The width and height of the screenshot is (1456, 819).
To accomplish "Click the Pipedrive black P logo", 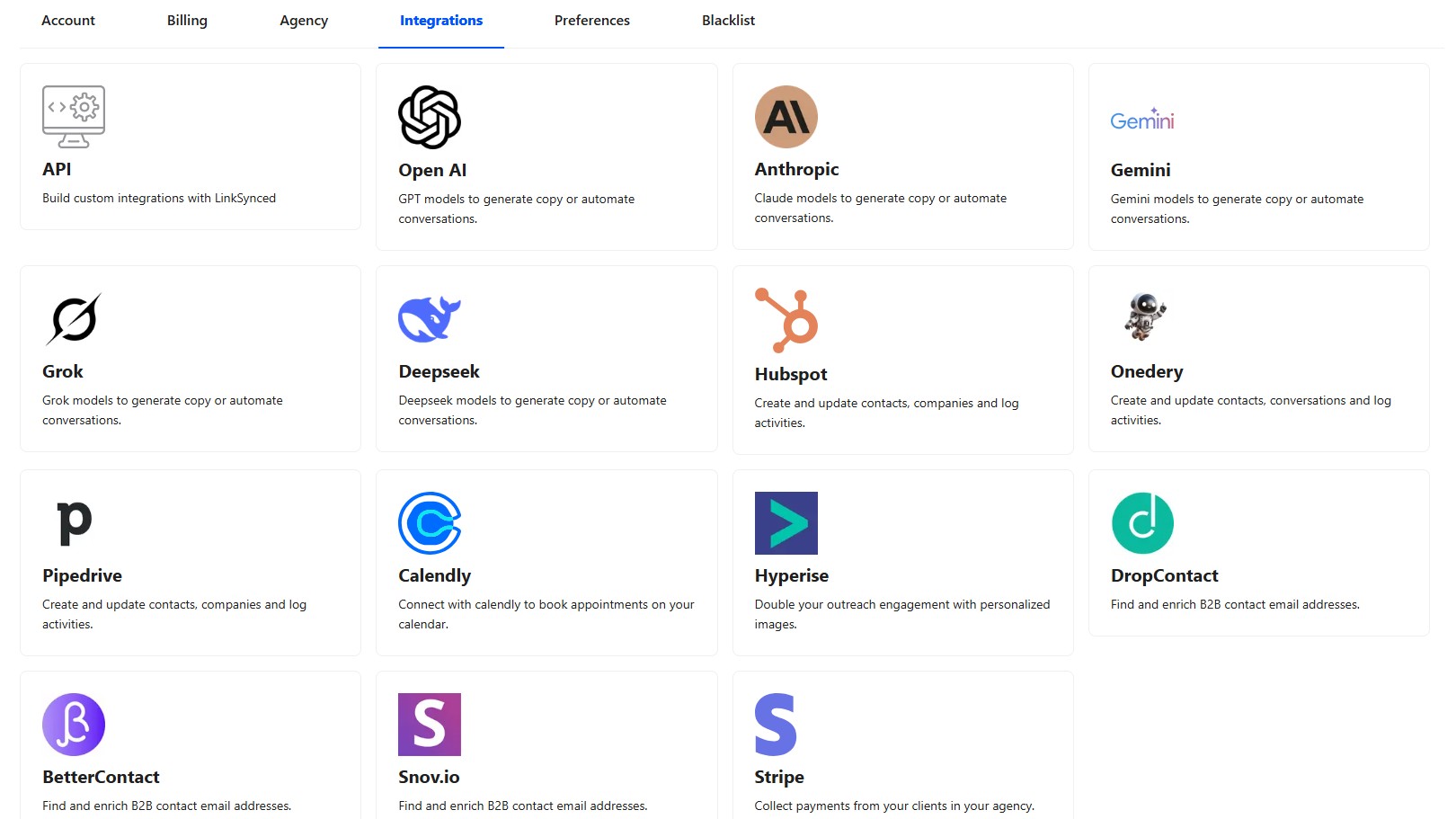I will click(75, 523).
